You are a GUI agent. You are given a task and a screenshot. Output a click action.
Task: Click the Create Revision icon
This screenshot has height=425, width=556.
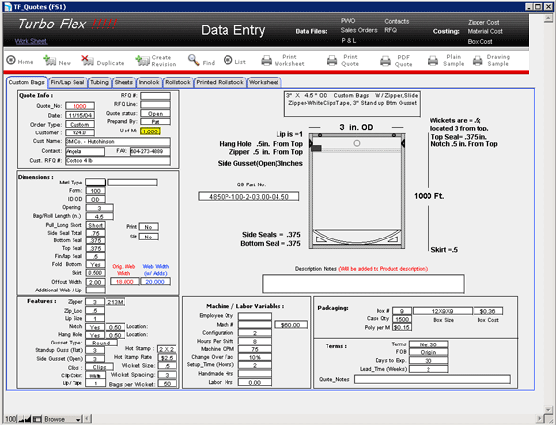143,61
